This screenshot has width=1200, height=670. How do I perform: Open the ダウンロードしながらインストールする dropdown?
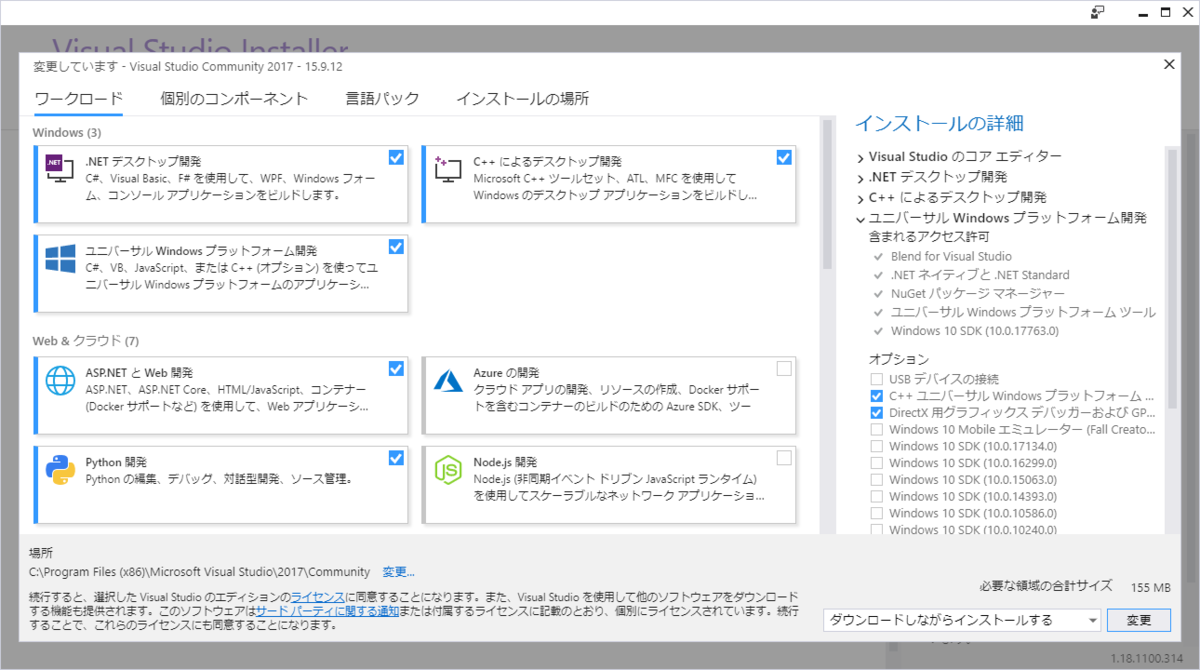[x=961, y=620]
